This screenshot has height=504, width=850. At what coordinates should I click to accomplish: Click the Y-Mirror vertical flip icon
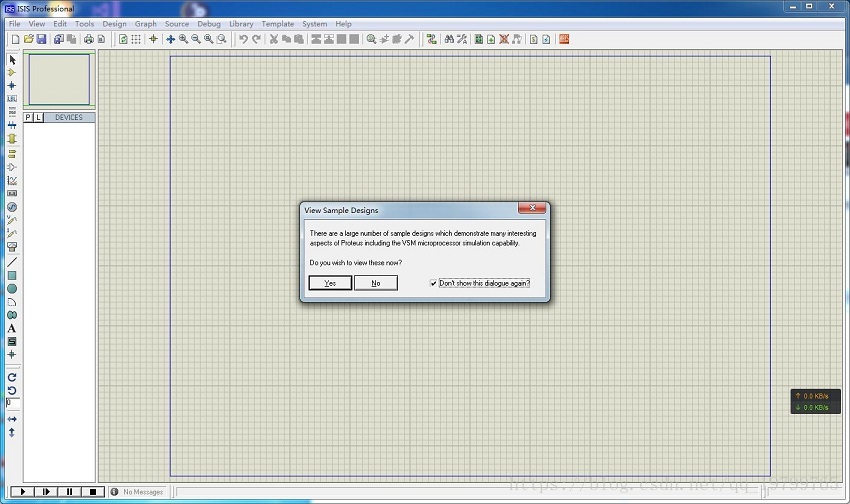pyautogui.click(x=12, y=432)
